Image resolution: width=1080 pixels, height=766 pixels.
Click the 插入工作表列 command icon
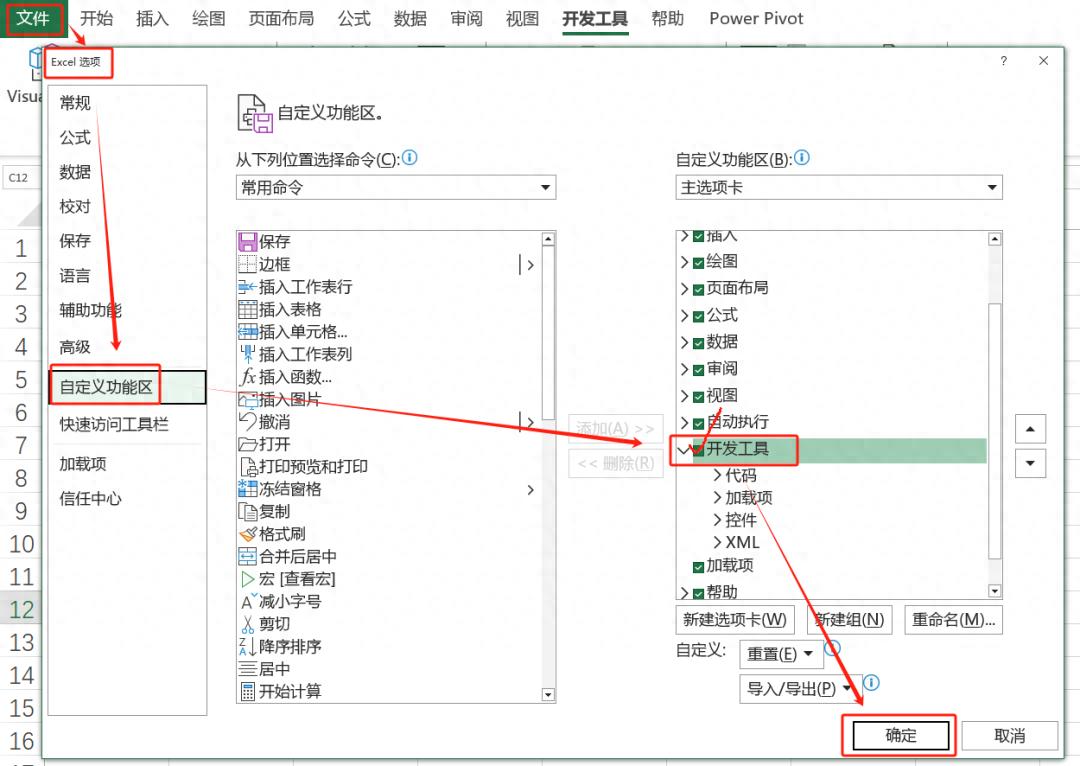[x=247, y=354]
